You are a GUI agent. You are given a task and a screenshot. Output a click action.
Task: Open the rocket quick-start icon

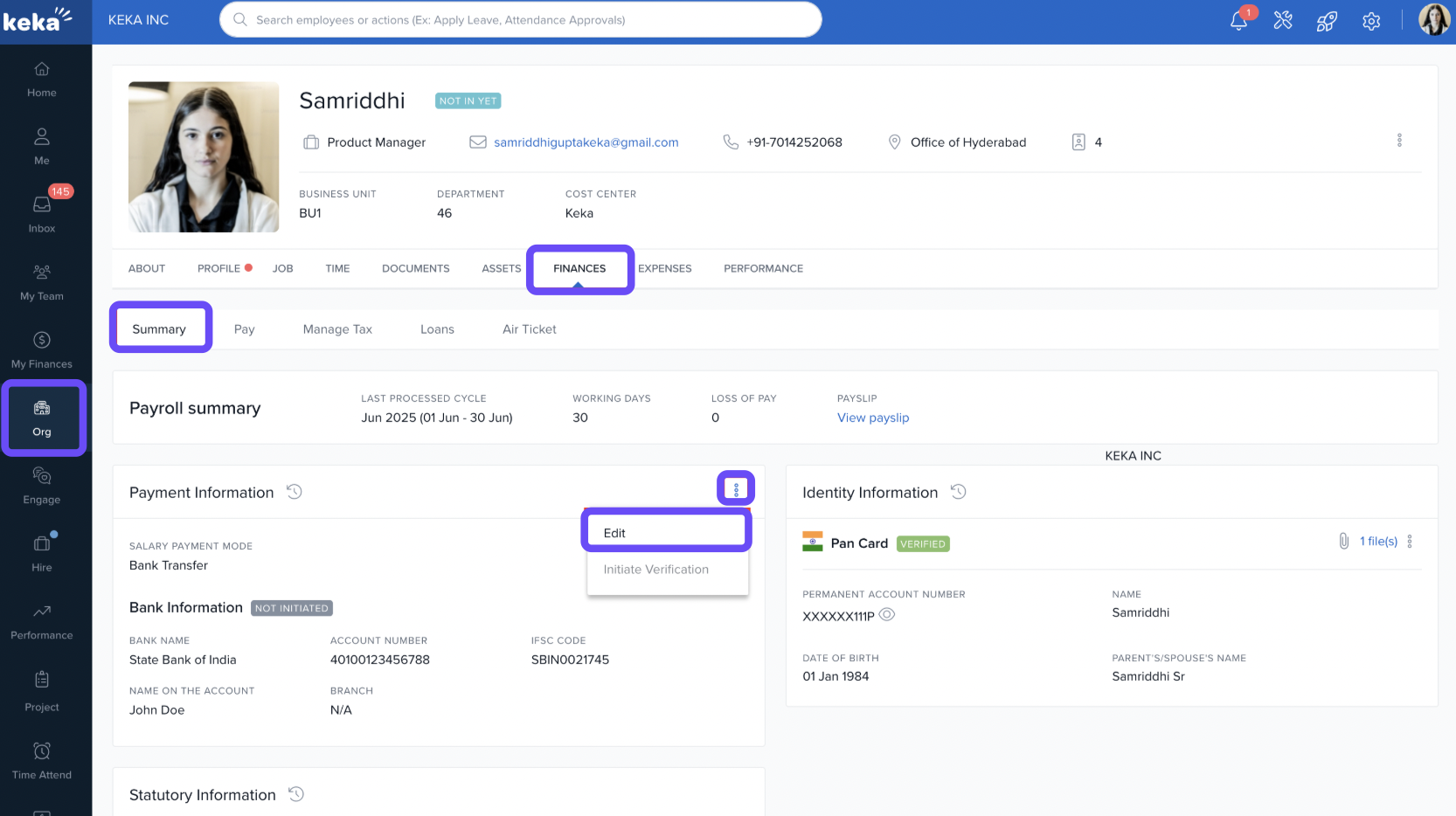[x=1326, y=21]
